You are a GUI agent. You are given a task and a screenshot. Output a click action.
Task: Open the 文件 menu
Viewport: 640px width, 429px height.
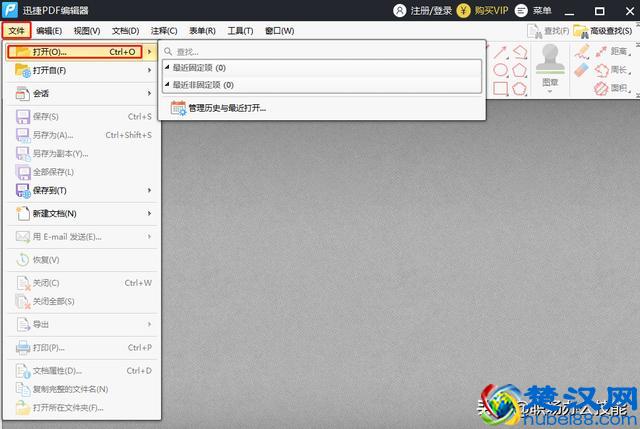coord(16,31)
